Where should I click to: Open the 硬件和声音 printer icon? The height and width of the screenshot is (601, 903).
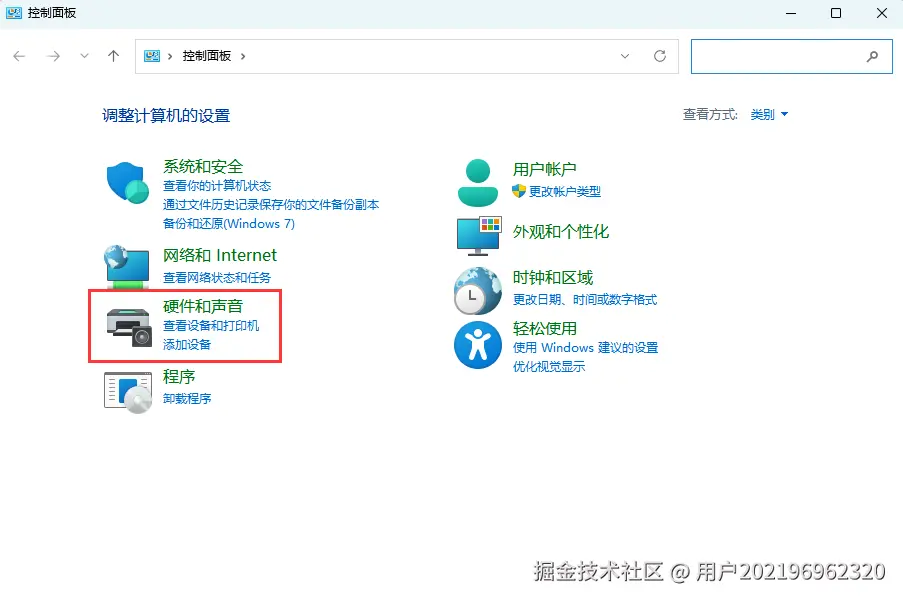coord(129,327)
